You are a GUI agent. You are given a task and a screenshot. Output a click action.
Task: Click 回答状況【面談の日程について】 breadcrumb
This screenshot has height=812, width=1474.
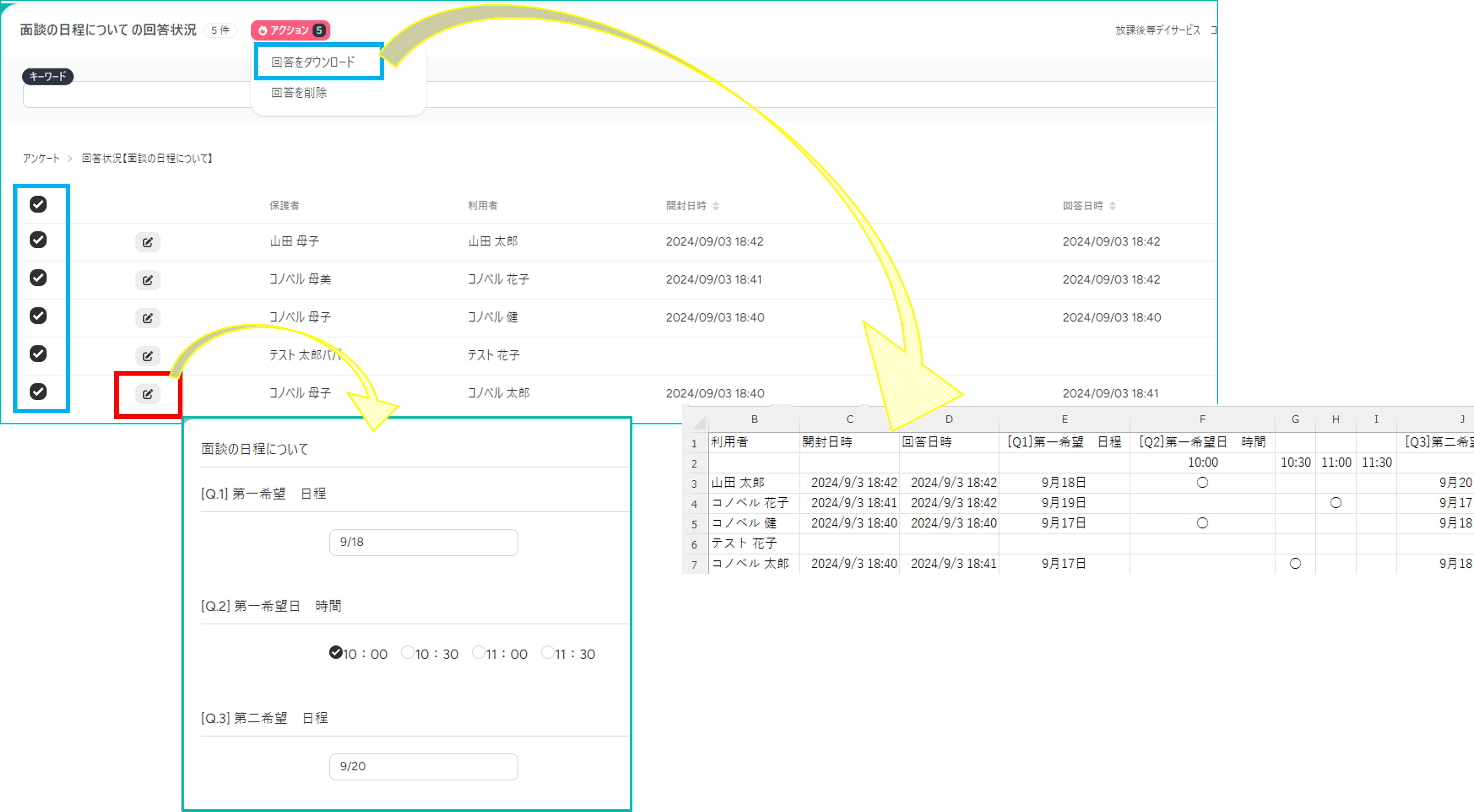pos(147,158)
